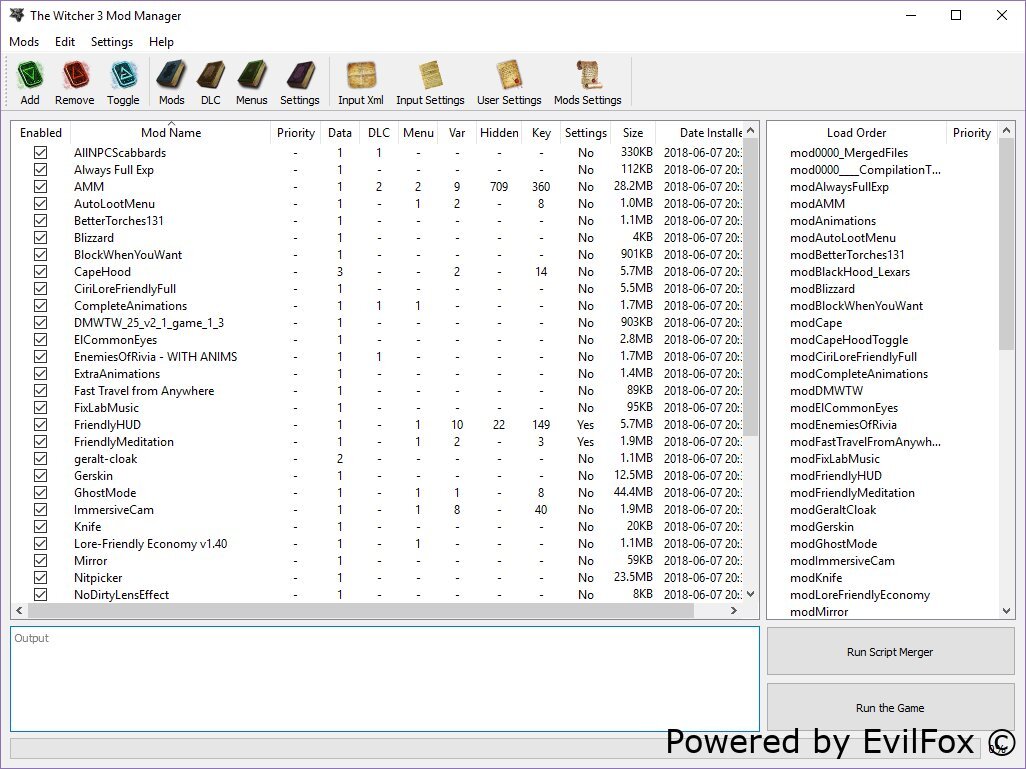
Task: Toggle the ImmersiveCam checkbox
Action: tap(41, 510)
